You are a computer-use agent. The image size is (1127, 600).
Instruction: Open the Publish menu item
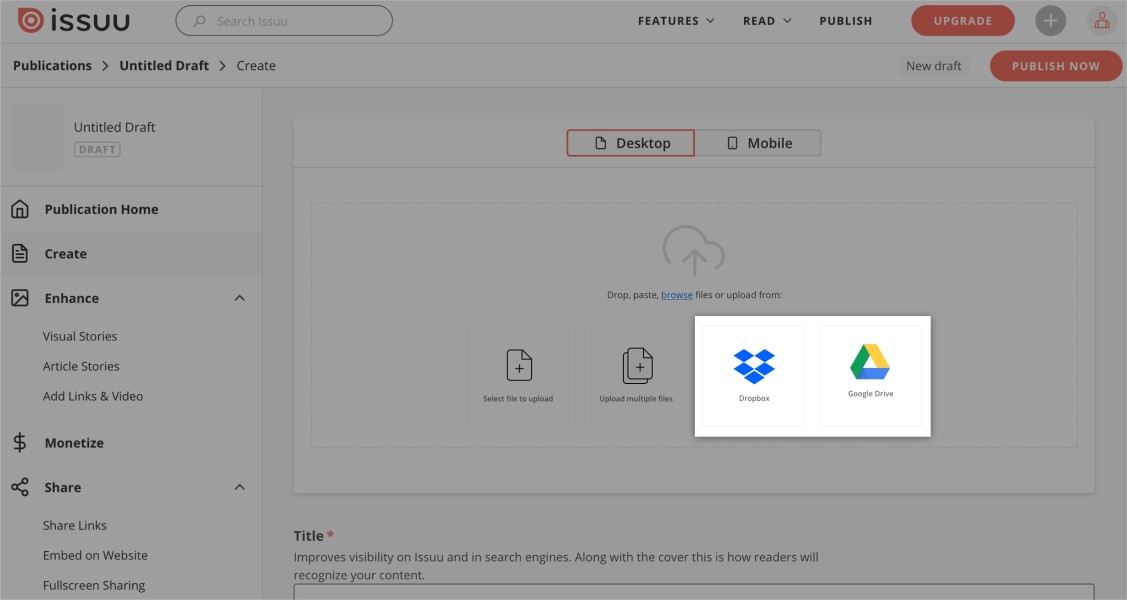coord(845,21)
